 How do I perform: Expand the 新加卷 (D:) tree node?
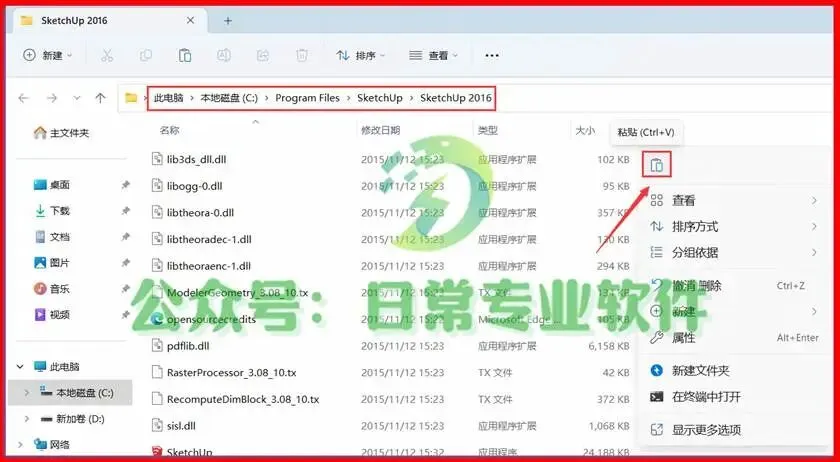(x=27, y=419)
